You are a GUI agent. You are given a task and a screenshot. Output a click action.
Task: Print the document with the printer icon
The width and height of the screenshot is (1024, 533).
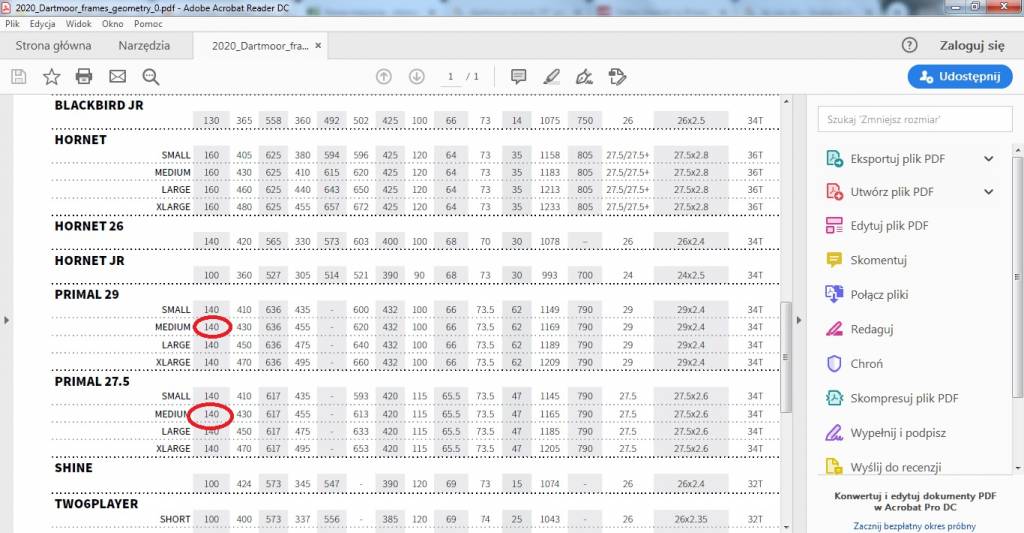point(84,76)
